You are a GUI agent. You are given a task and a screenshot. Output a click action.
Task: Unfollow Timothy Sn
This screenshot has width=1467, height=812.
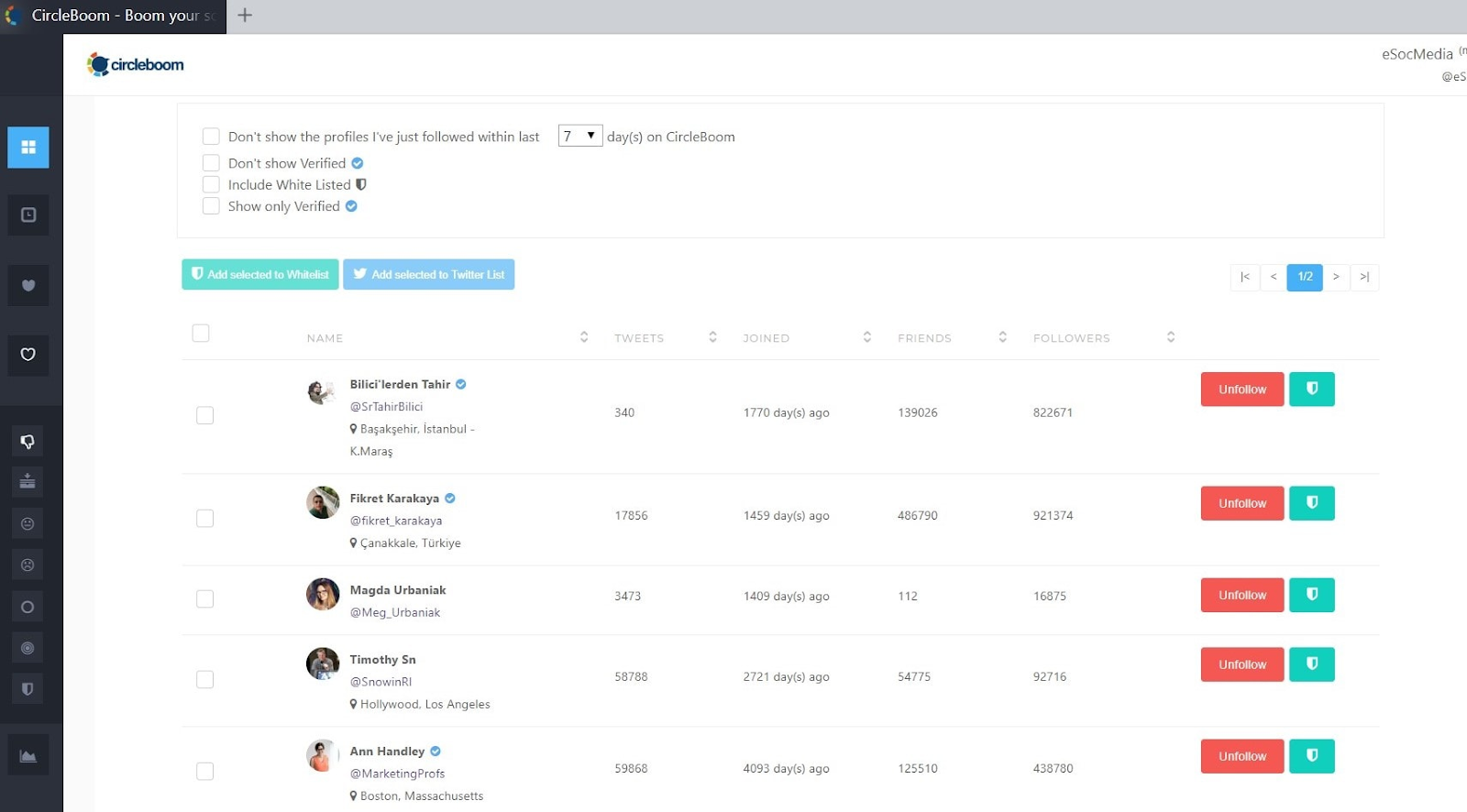pyautogui.click(x=1242, y=664)
